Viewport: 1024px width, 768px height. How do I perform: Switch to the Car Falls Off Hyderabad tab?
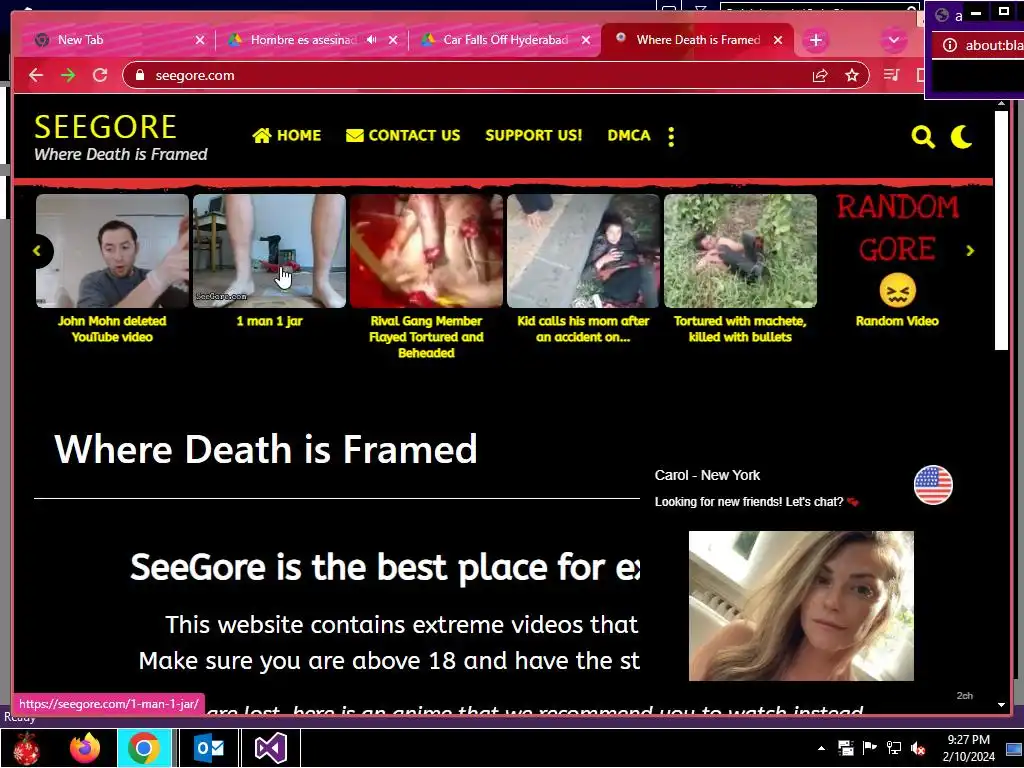(505, 40)
